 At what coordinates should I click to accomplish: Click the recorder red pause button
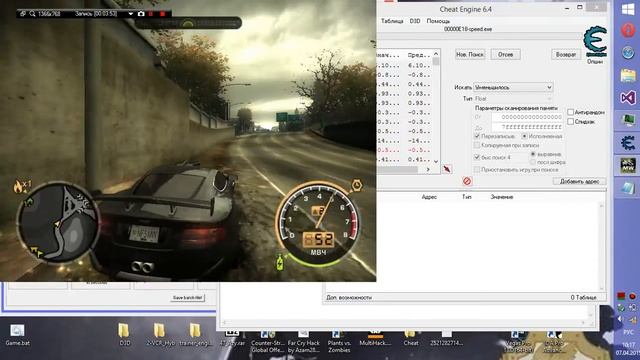151,14
